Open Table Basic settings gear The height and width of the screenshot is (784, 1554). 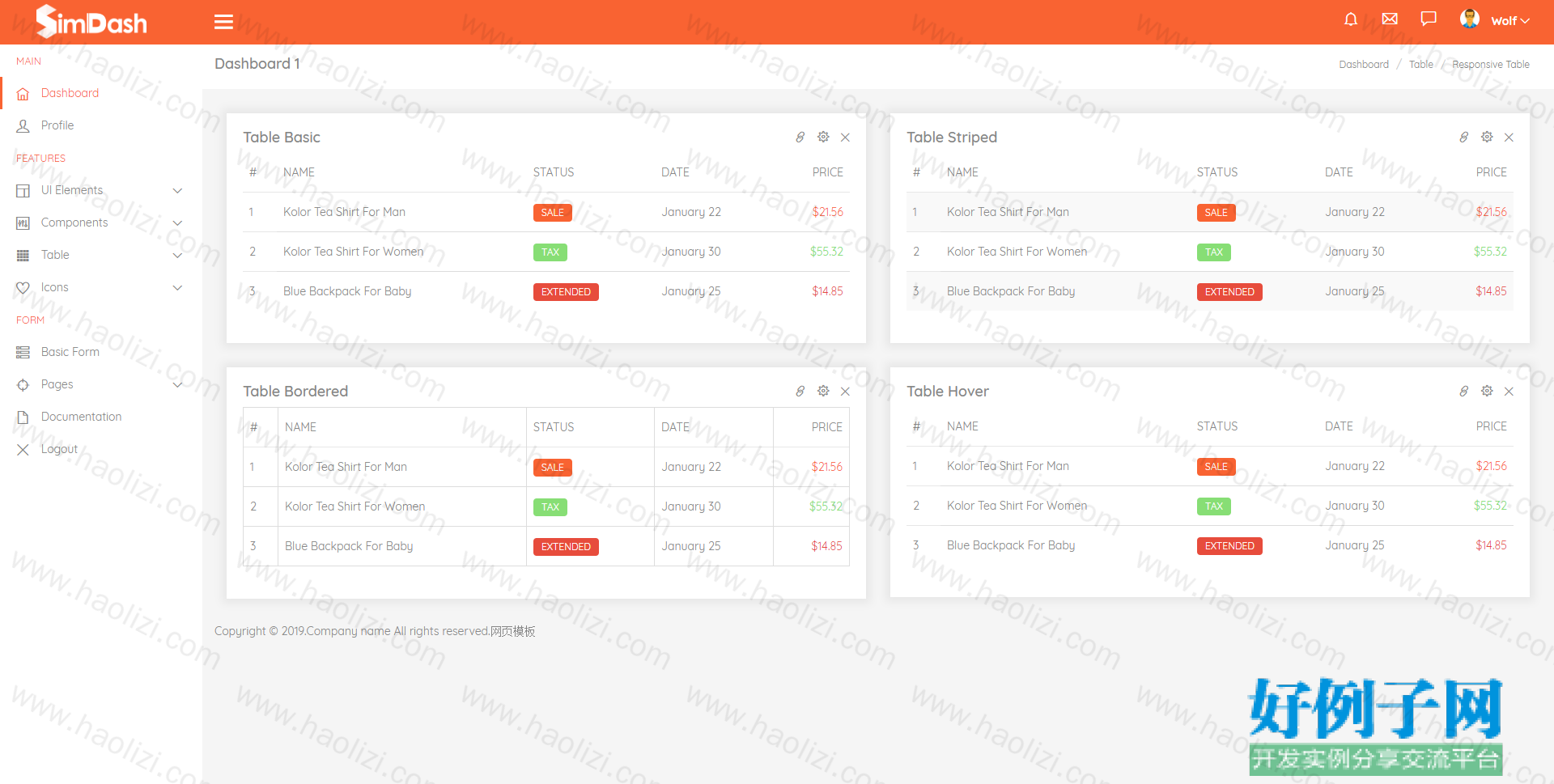(823, 138)
